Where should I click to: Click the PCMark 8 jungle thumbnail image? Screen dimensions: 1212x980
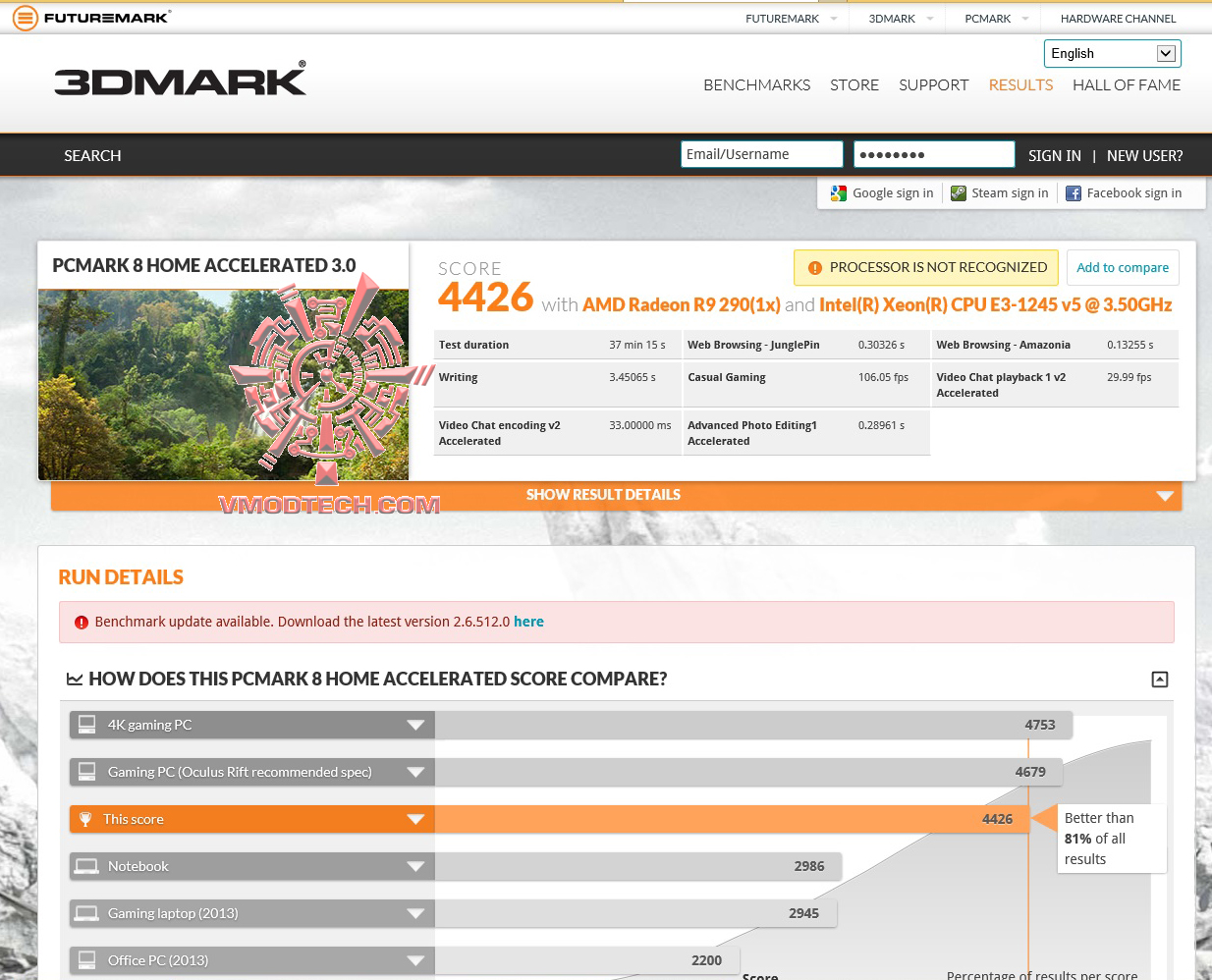click(x=223, y=385)
